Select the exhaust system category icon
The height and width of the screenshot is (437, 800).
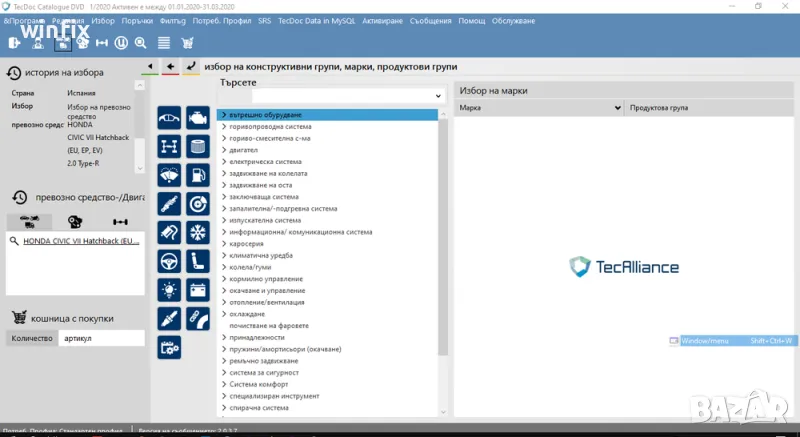[169, 233]
